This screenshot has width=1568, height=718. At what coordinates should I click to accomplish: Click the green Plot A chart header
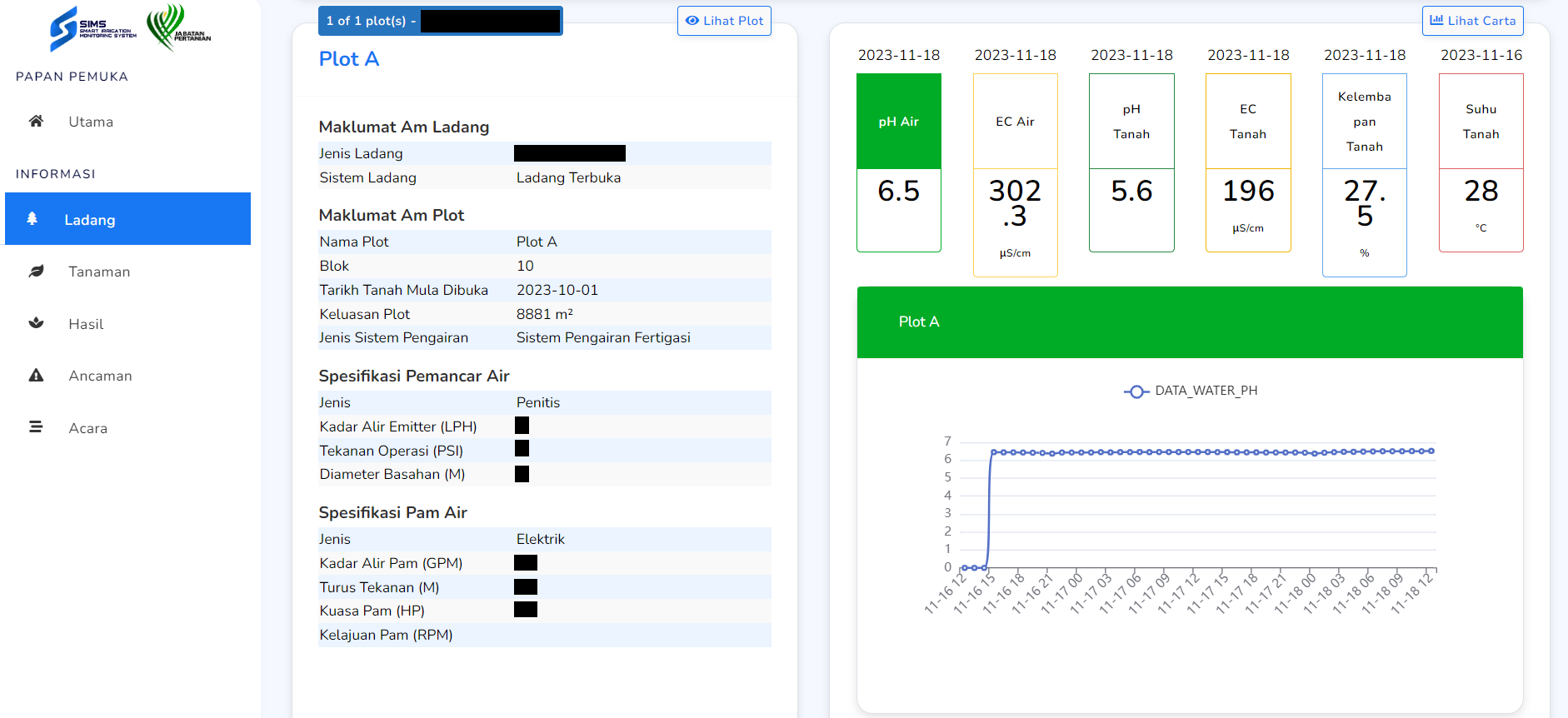tap(1189, 322)
